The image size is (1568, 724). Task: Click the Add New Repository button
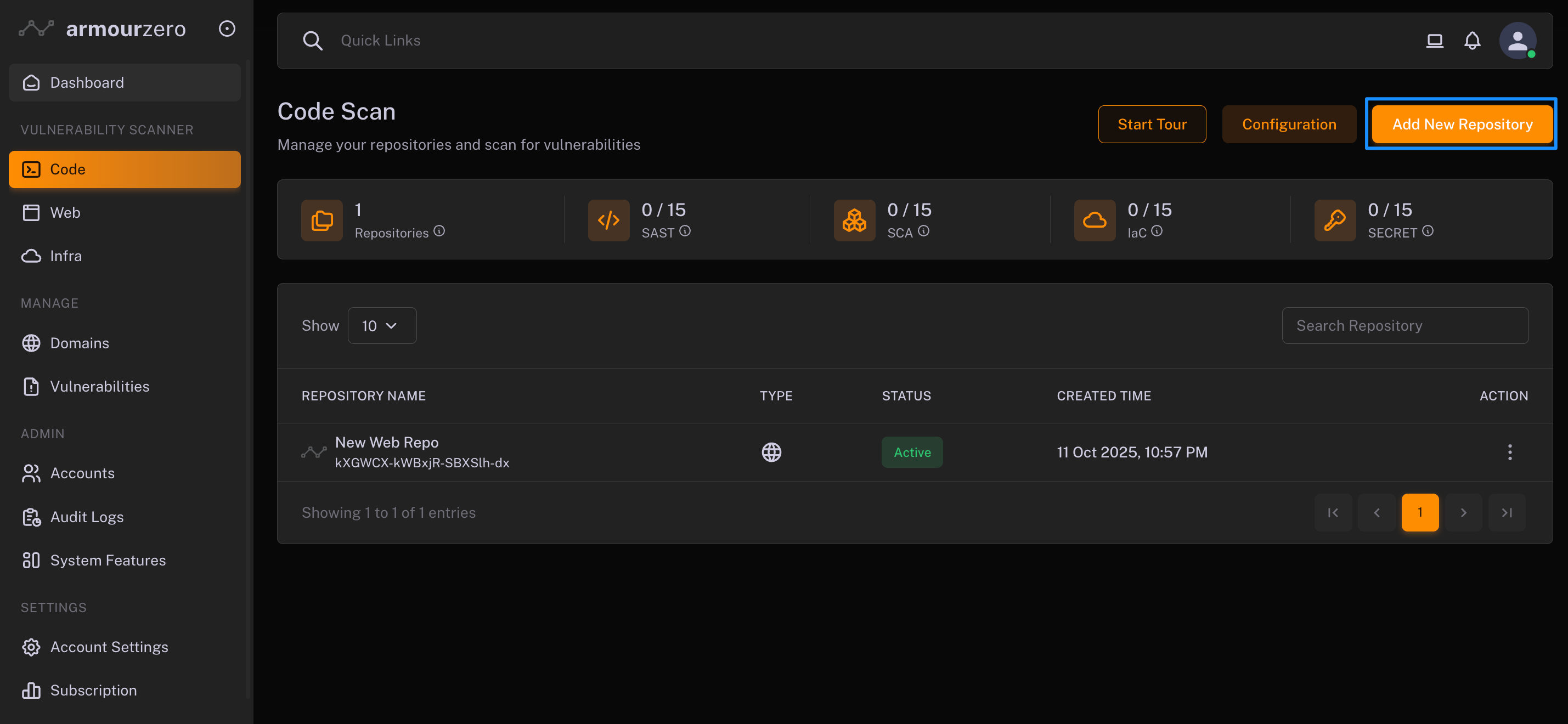[1462, 124]
